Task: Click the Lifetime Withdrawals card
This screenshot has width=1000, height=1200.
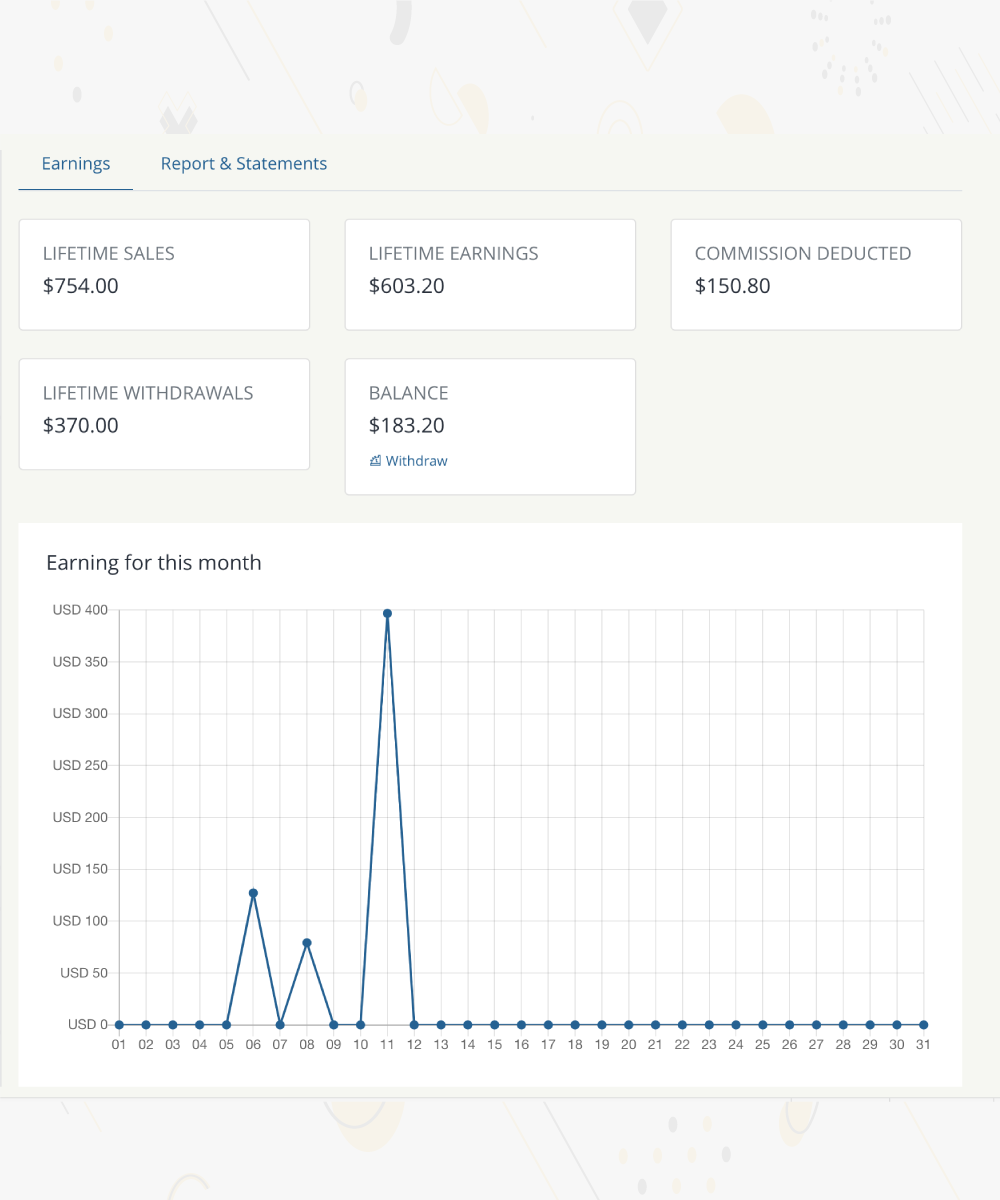Action: [164, 413]
